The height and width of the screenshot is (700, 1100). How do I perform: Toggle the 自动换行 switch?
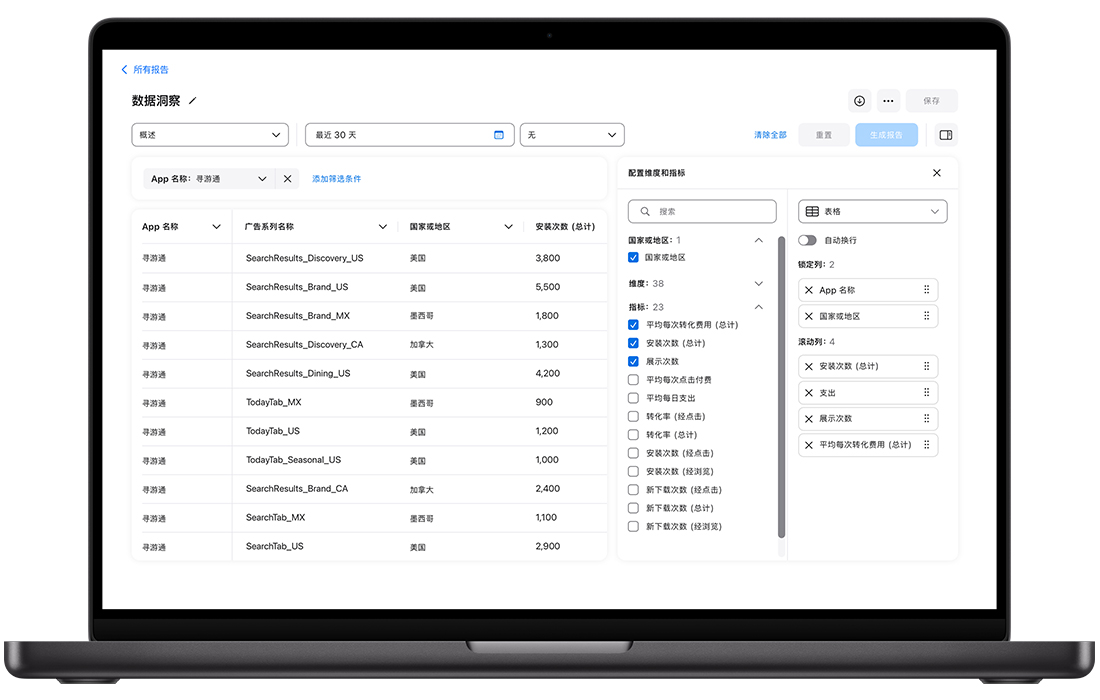point(807,241)
